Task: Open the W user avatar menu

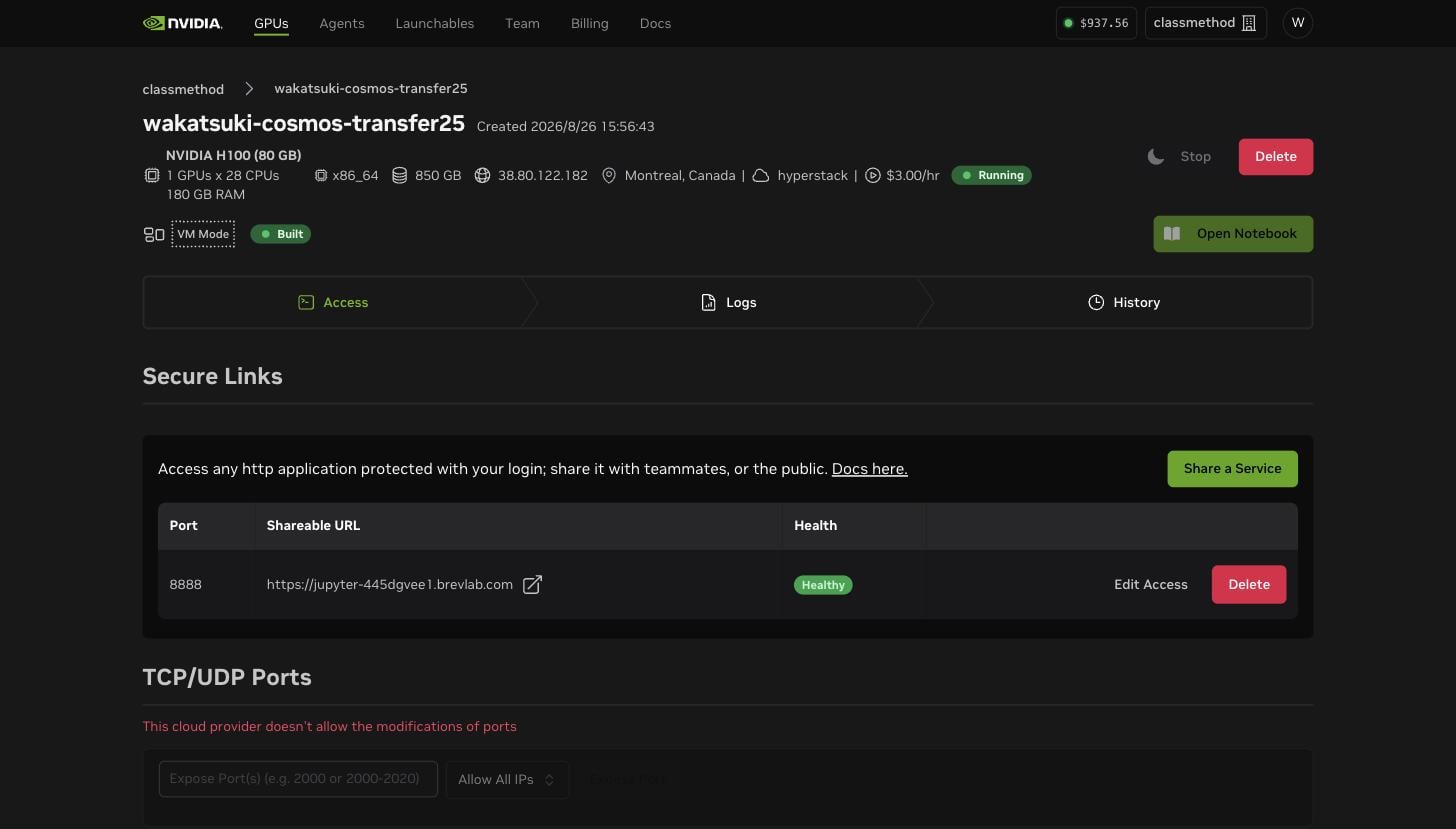Action: (x=1298, y=23)
